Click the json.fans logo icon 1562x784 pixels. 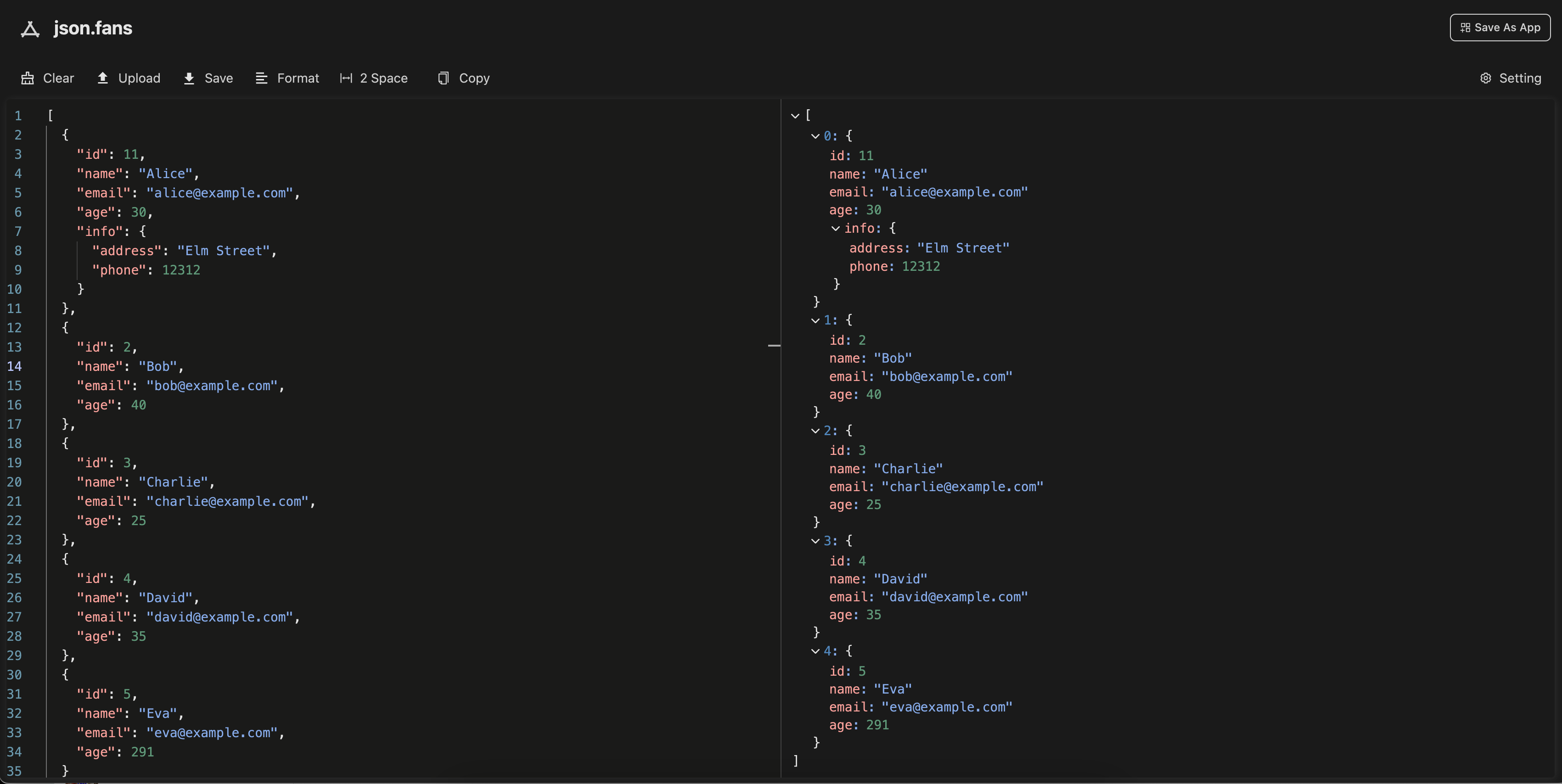coord(30,28)
